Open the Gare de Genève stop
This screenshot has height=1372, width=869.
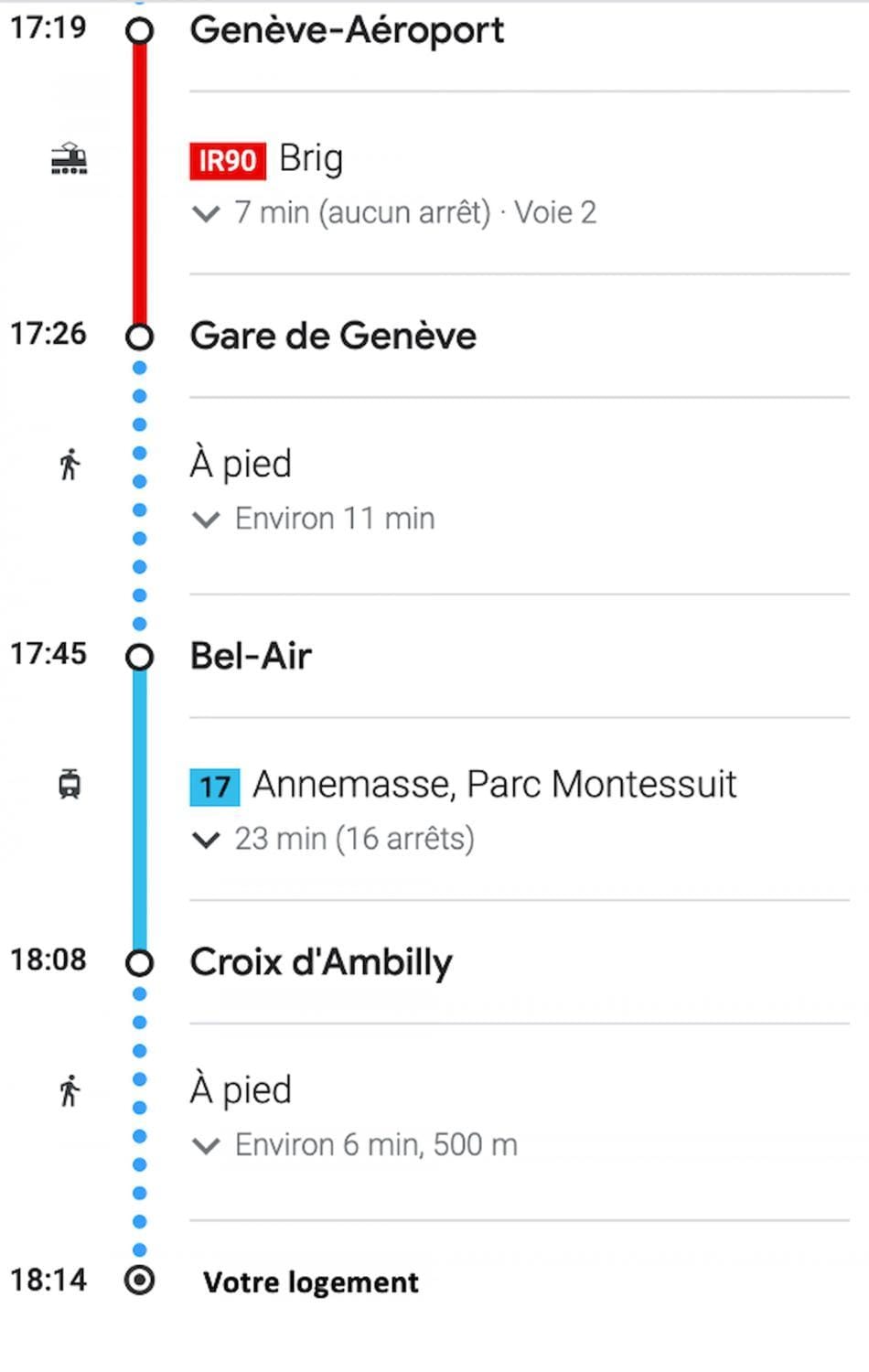[x=333, y=336]
